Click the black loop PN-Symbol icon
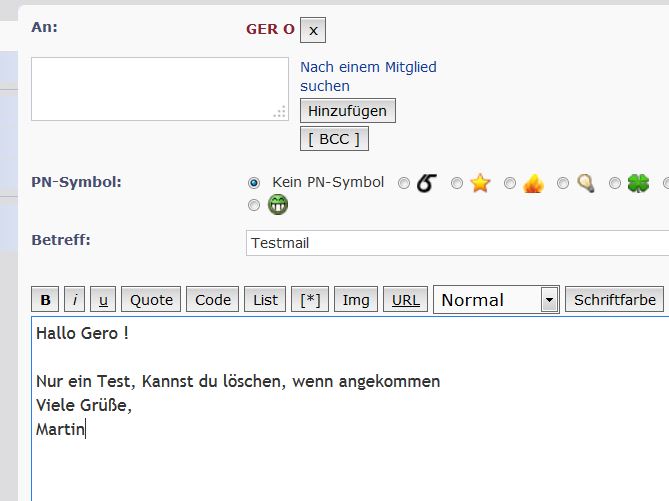 pyautogui.click(x=427, y=183)
